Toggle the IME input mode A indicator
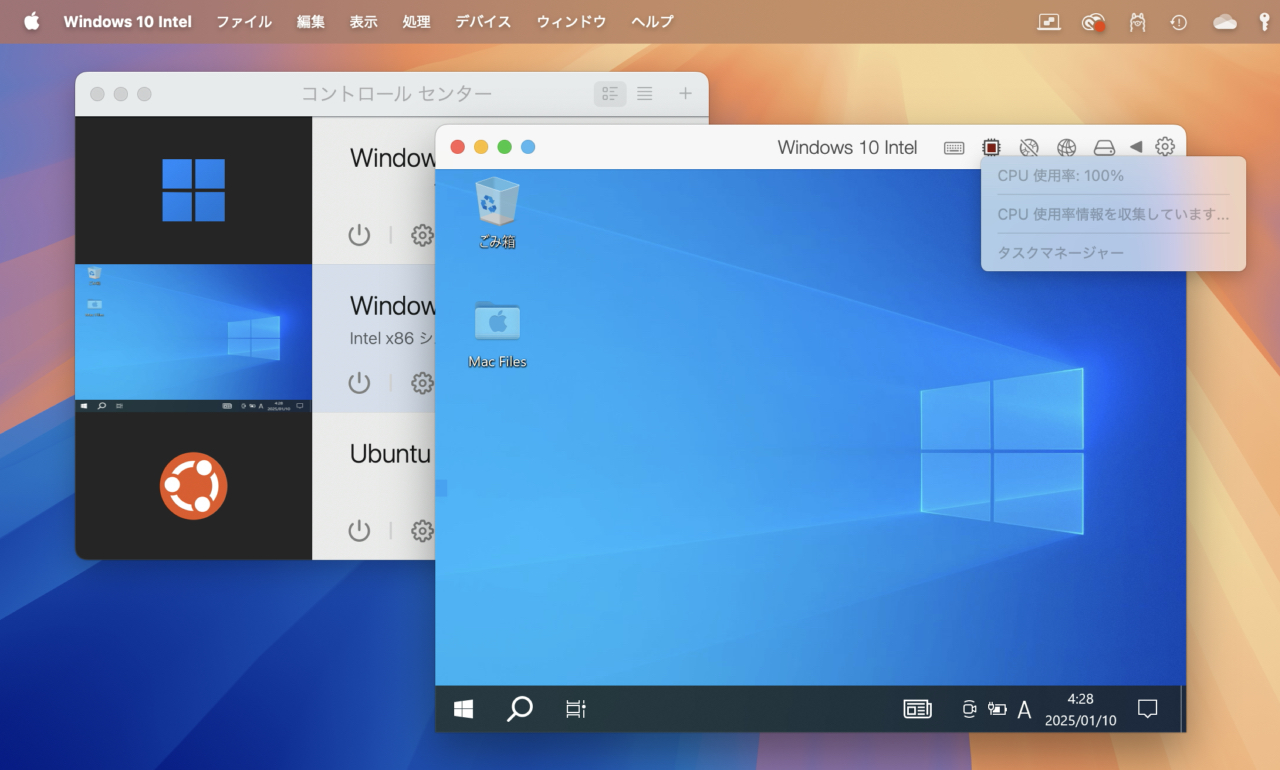The width and height of the screenshot is (1280, 770). click(1024, 710)
